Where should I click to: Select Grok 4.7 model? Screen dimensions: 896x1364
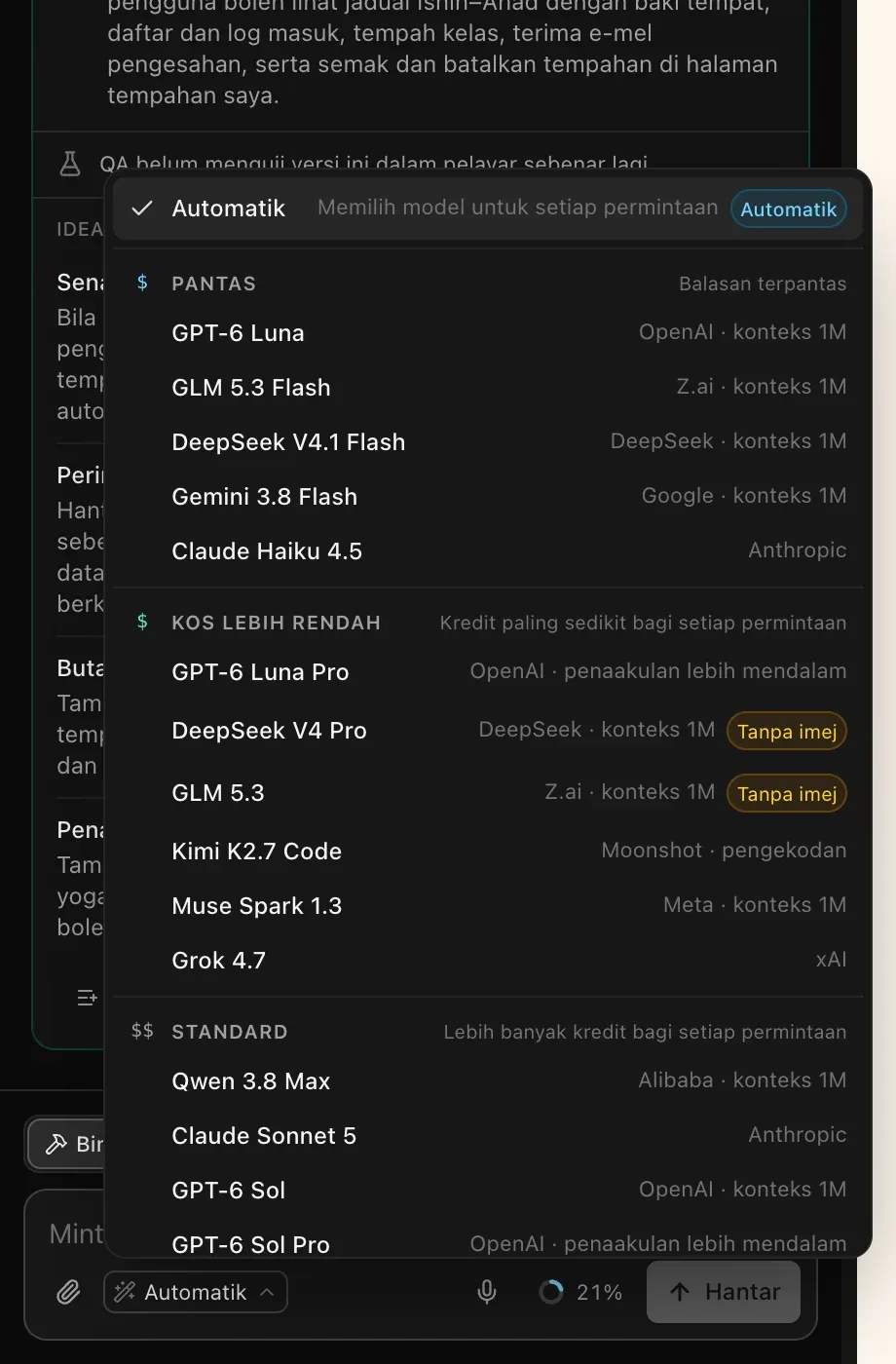pos(488,961)
